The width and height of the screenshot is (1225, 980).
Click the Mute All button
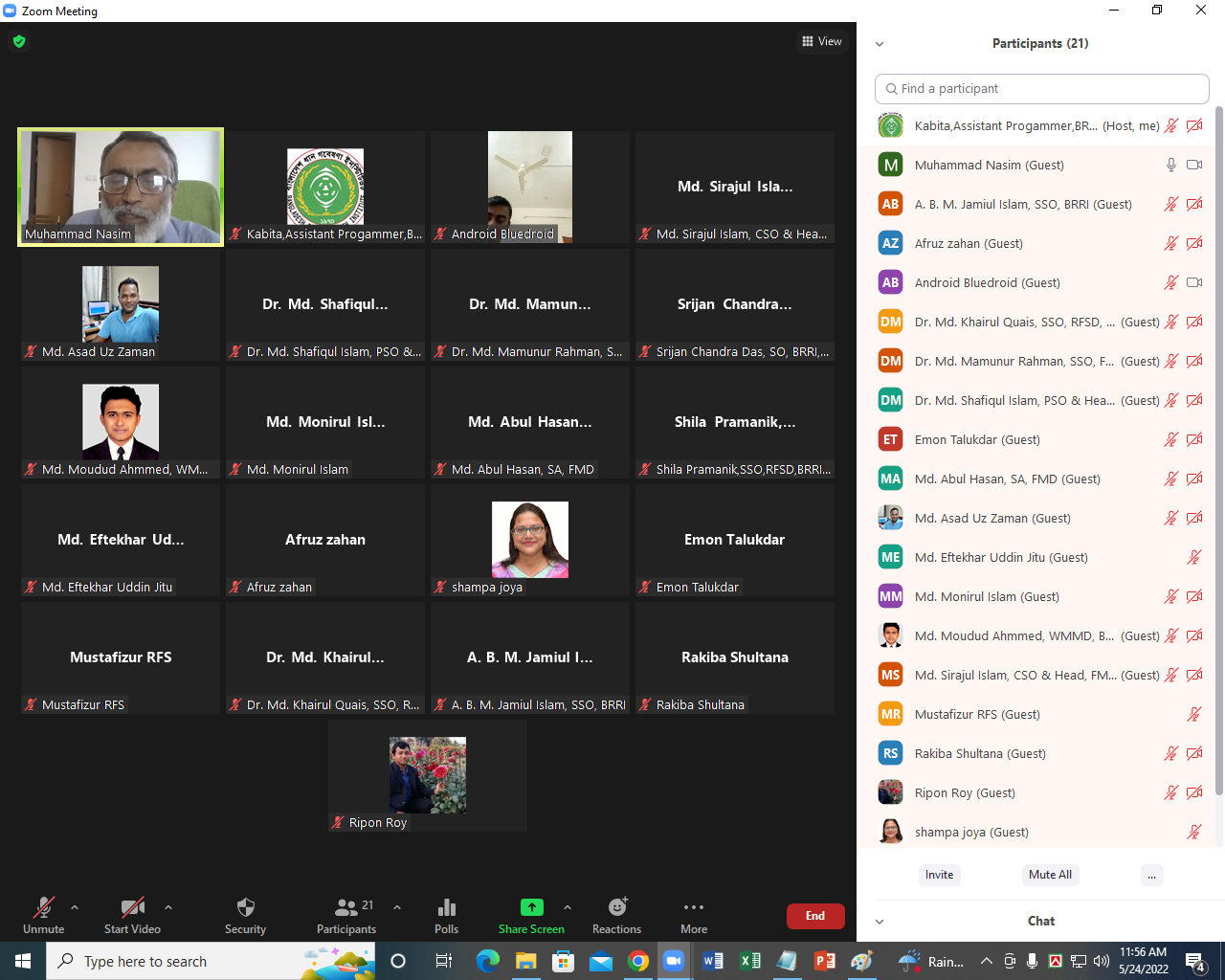click(x=1050, y=875)
